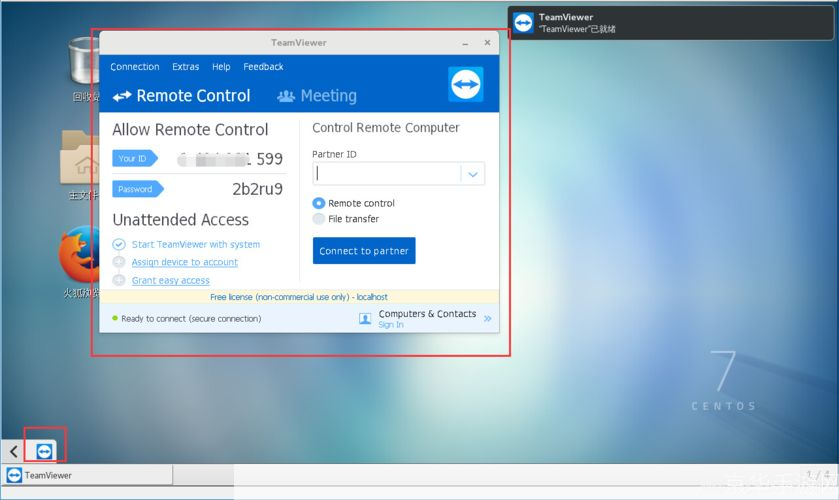Select the File transfer radio button
This screenshot has width=839, height=500.
coord(318,219)
